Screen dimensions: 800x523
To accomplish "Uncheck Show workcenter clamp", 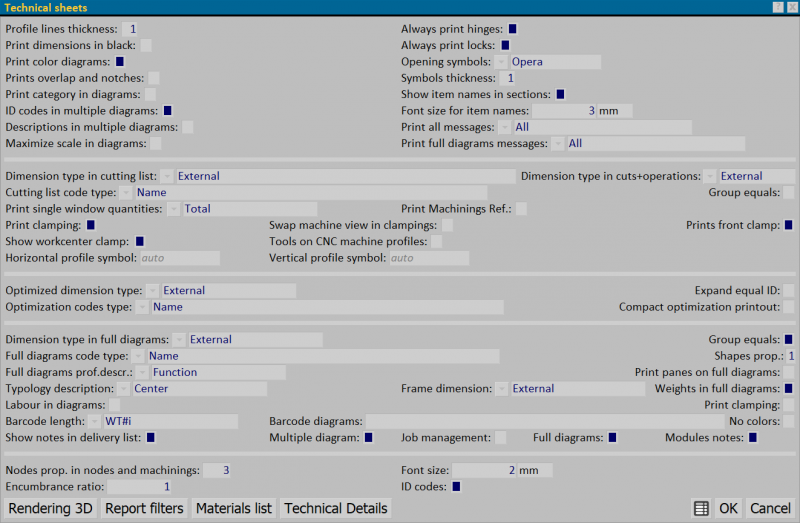I will (x=139, y=241).
